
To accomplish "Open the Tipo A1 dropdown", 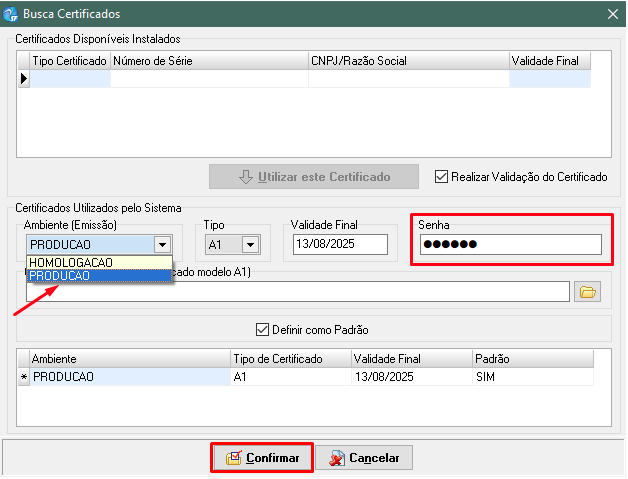I will [x=250, y=244].
